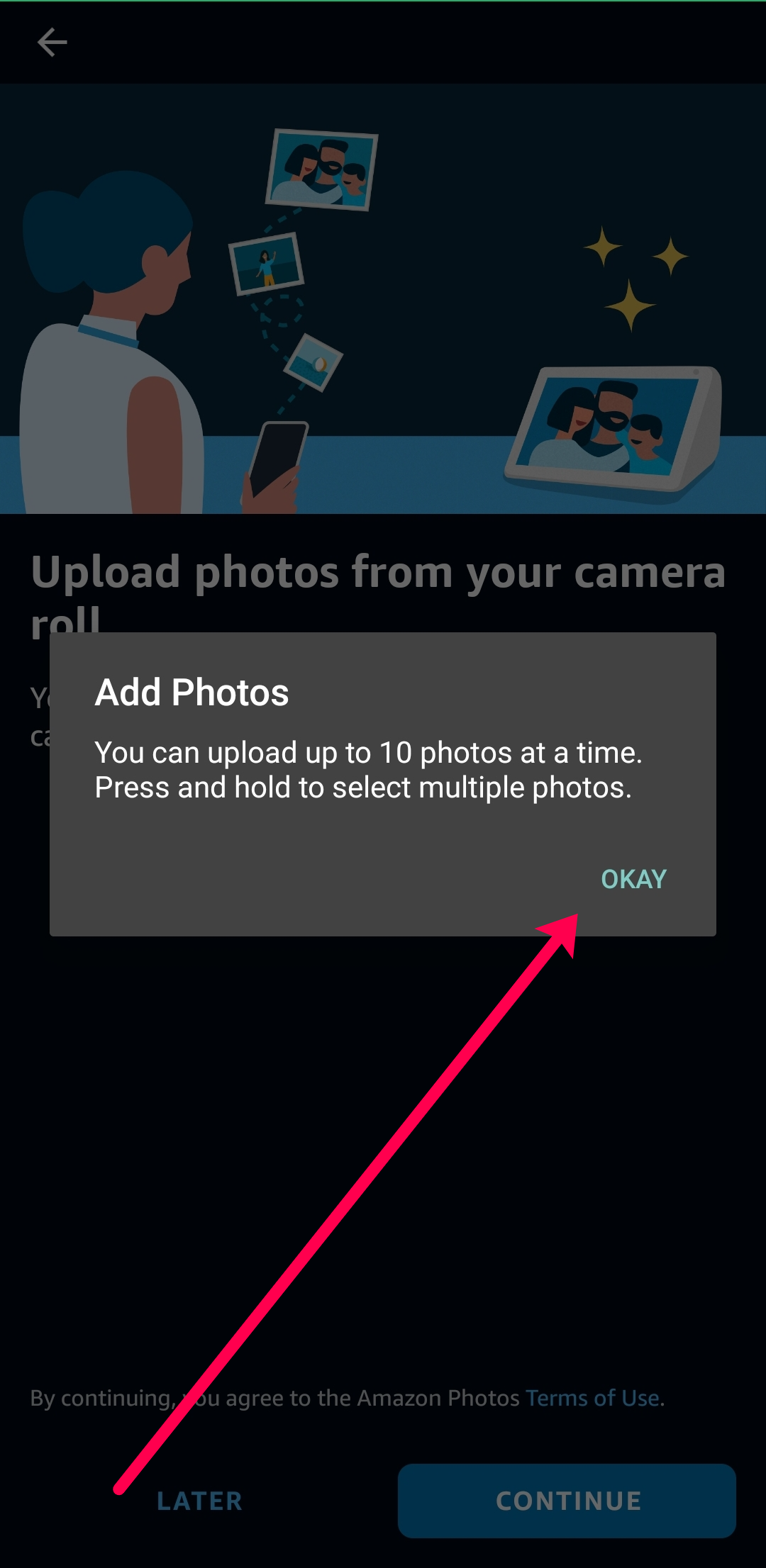The height and width of the screenshot is (1568, 766).
Task: Click the CONTINUE button
Action: coord(567,1501)
